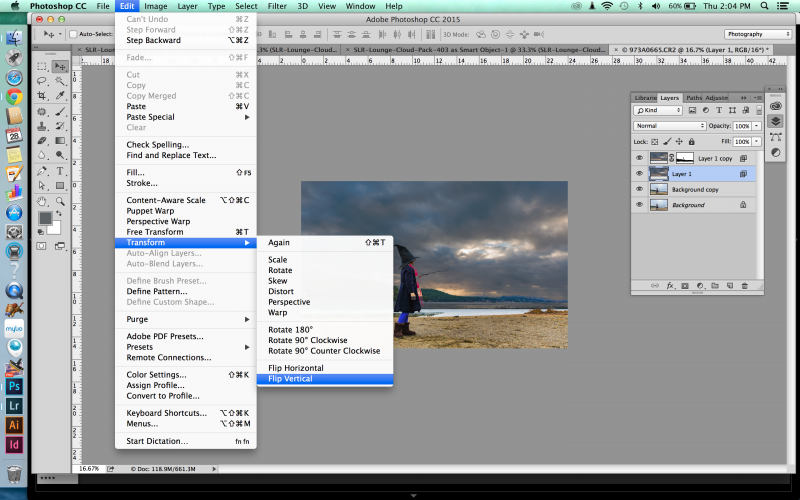Toggle lock image pixels brush icon

pyautogui.click(x=667, y=141)
